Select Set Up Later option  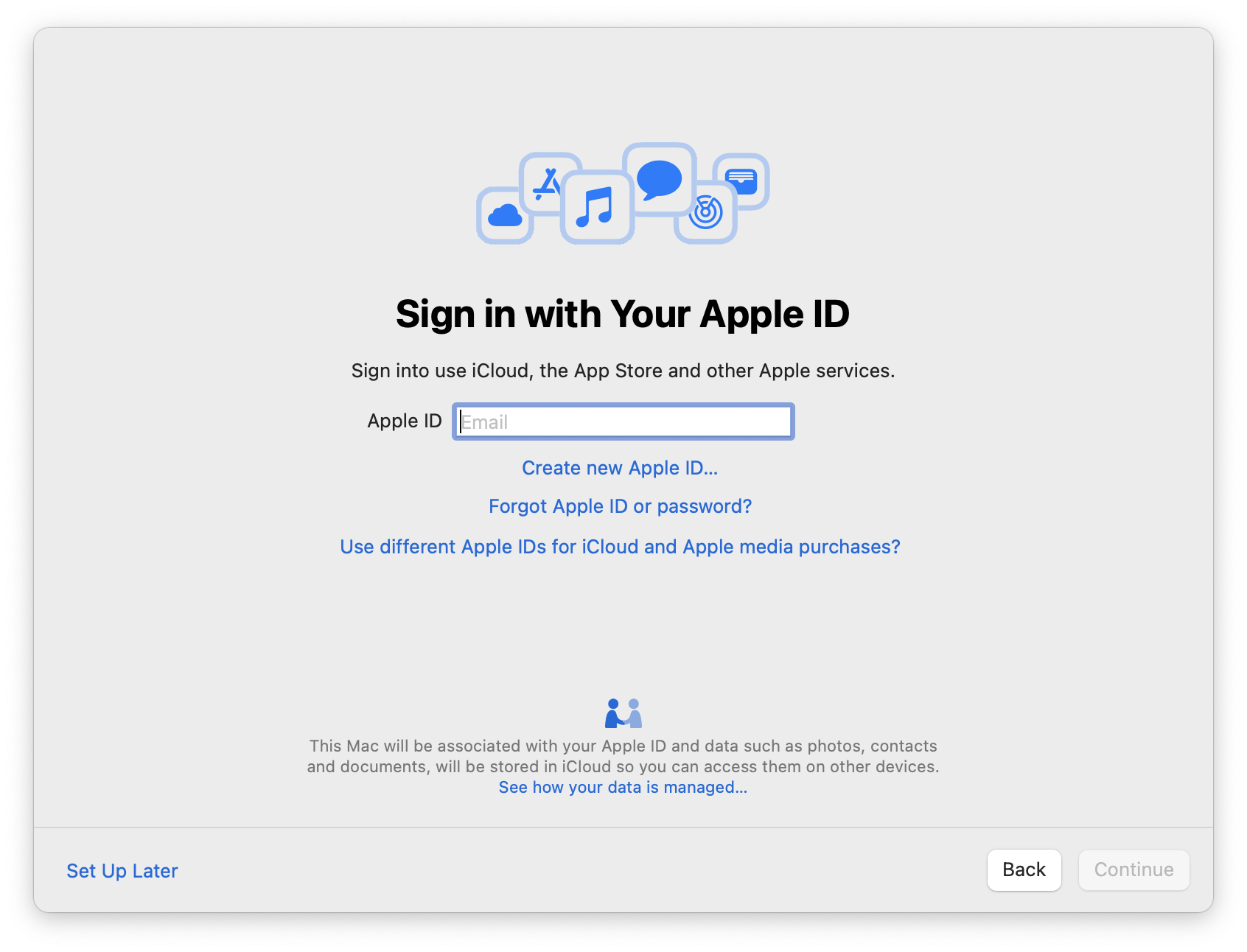(122, 871)
